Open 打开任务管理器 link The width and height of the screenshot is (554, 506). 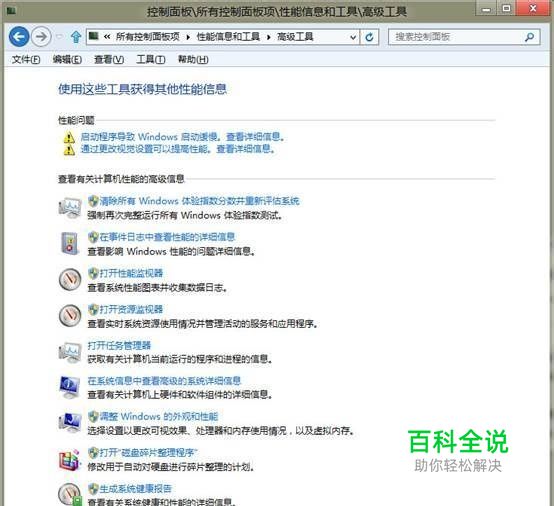pos(119,346)
